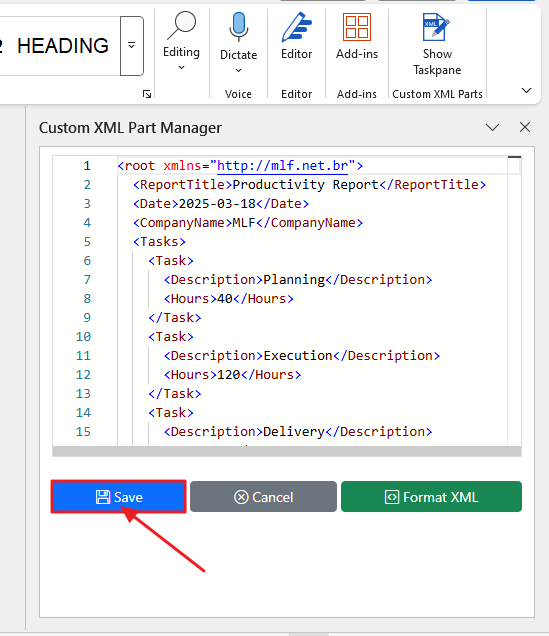Click the opening Tasks tag line

pyautogui.click(x=159, y=242)
